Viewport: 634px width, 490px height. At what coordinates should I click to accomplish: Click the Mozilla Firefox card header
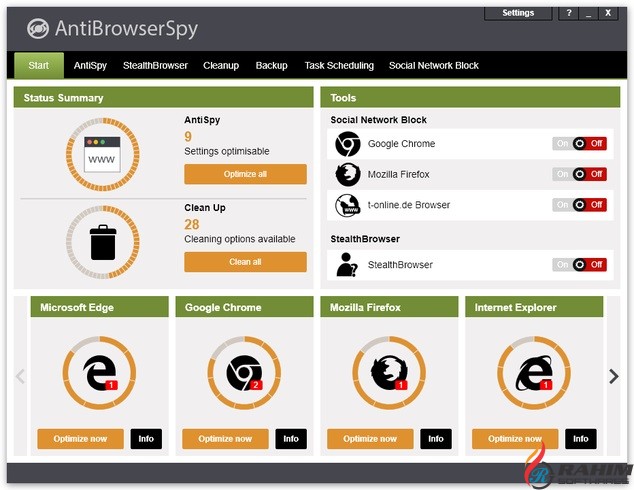389,307
